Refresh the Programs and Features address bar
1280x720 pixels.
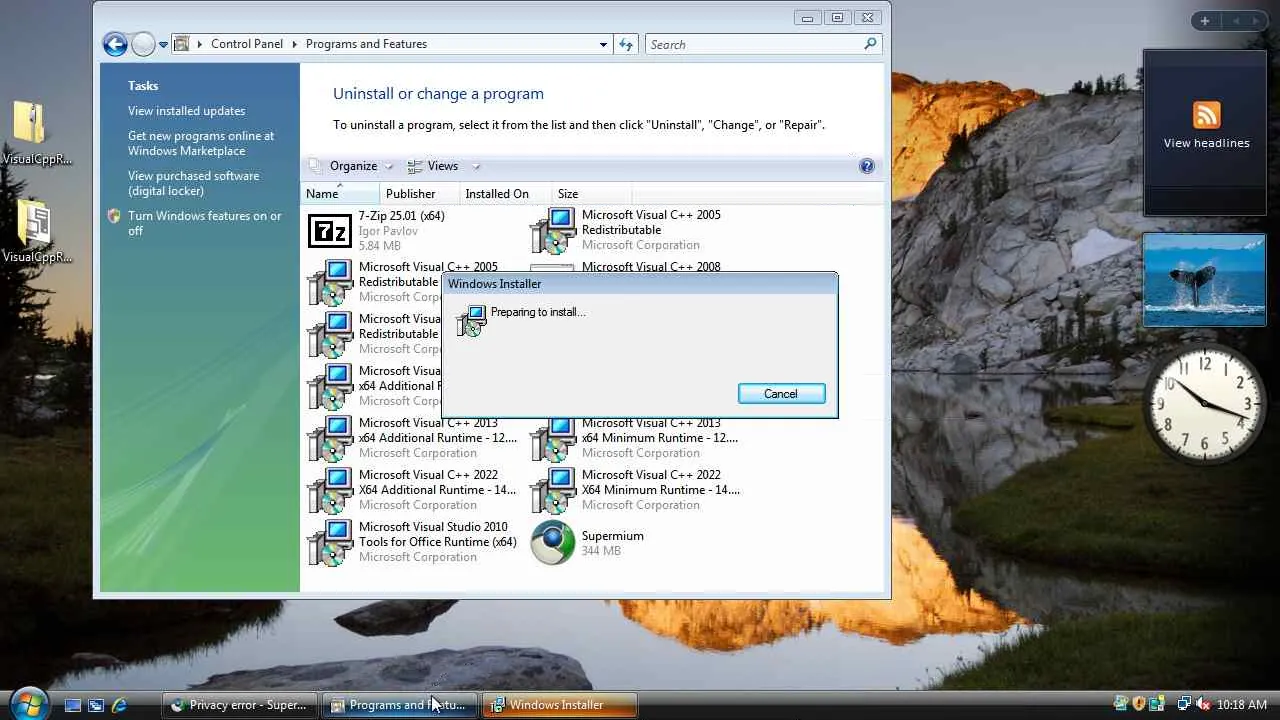(x=626, y=44)
